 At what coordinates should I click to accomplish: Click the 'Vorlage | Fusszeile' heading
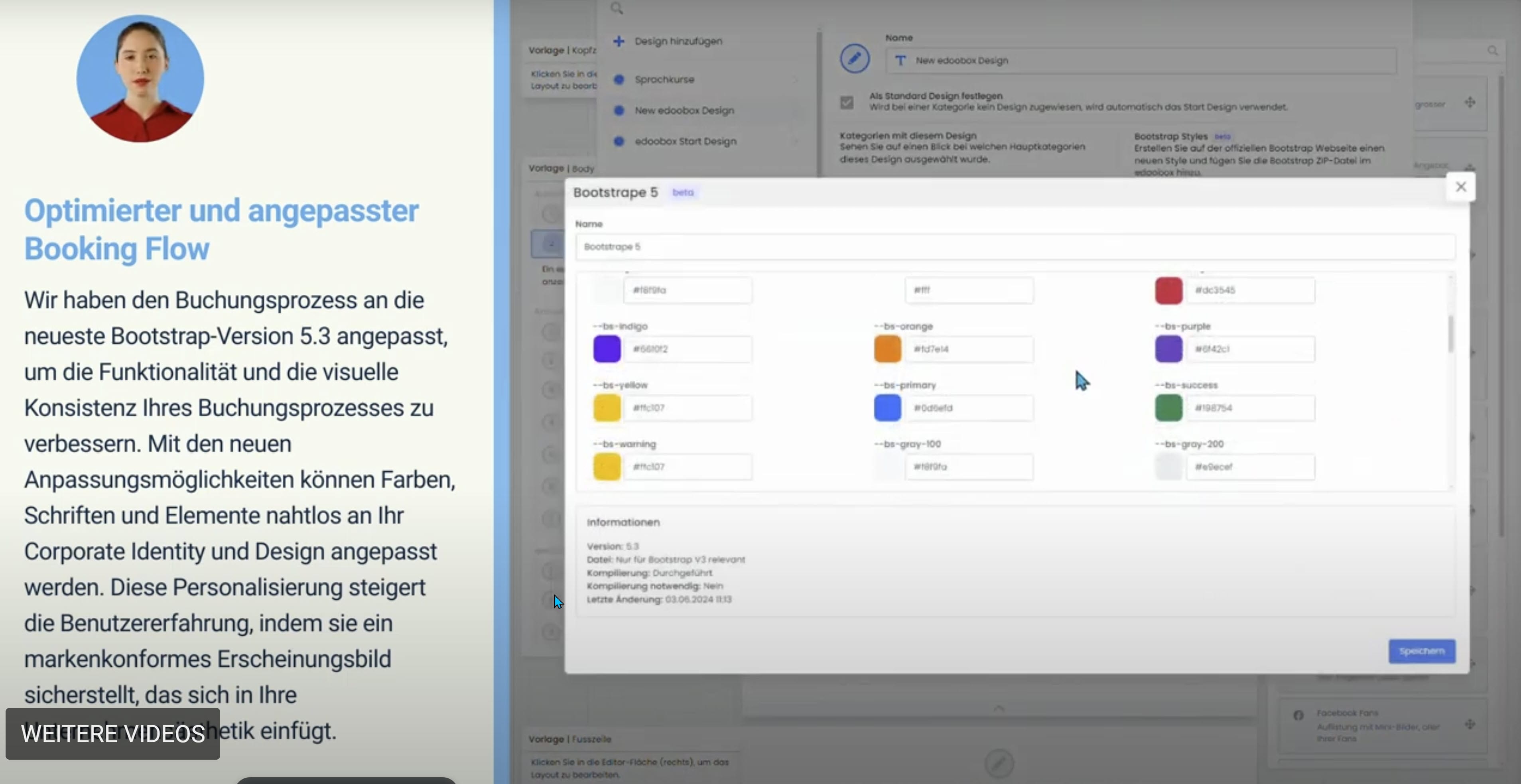point(570,739)
